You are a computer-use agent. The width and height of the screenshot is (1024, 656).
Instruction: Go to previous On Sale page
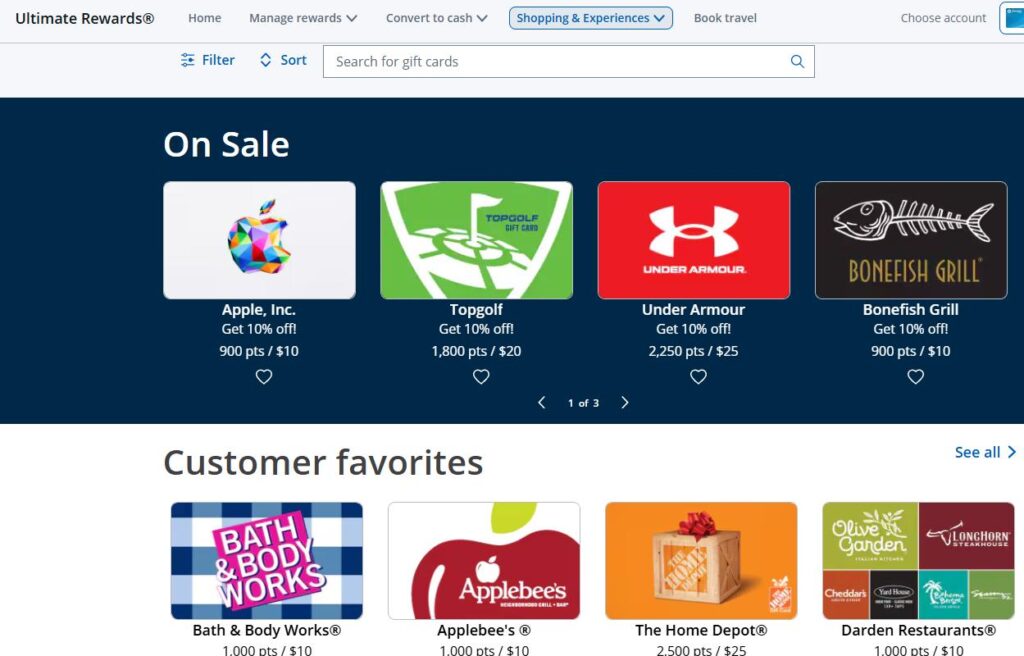point(541,402)
